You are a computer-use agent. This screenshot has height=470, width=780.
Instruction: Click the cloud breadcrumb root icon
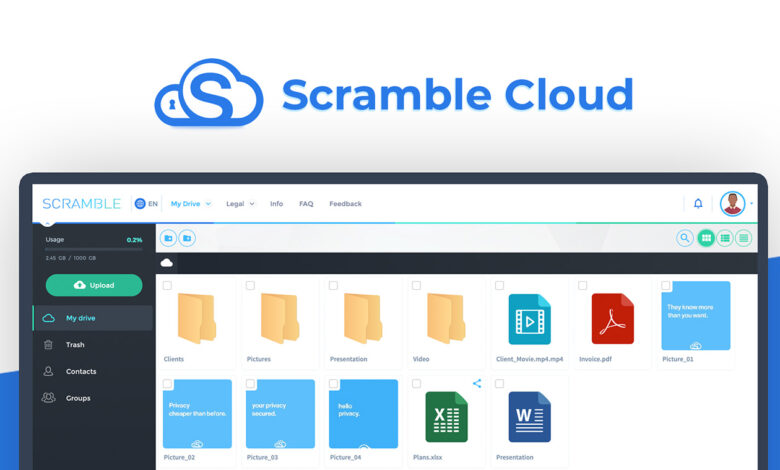pyautogui.click(x=167, y=263)
